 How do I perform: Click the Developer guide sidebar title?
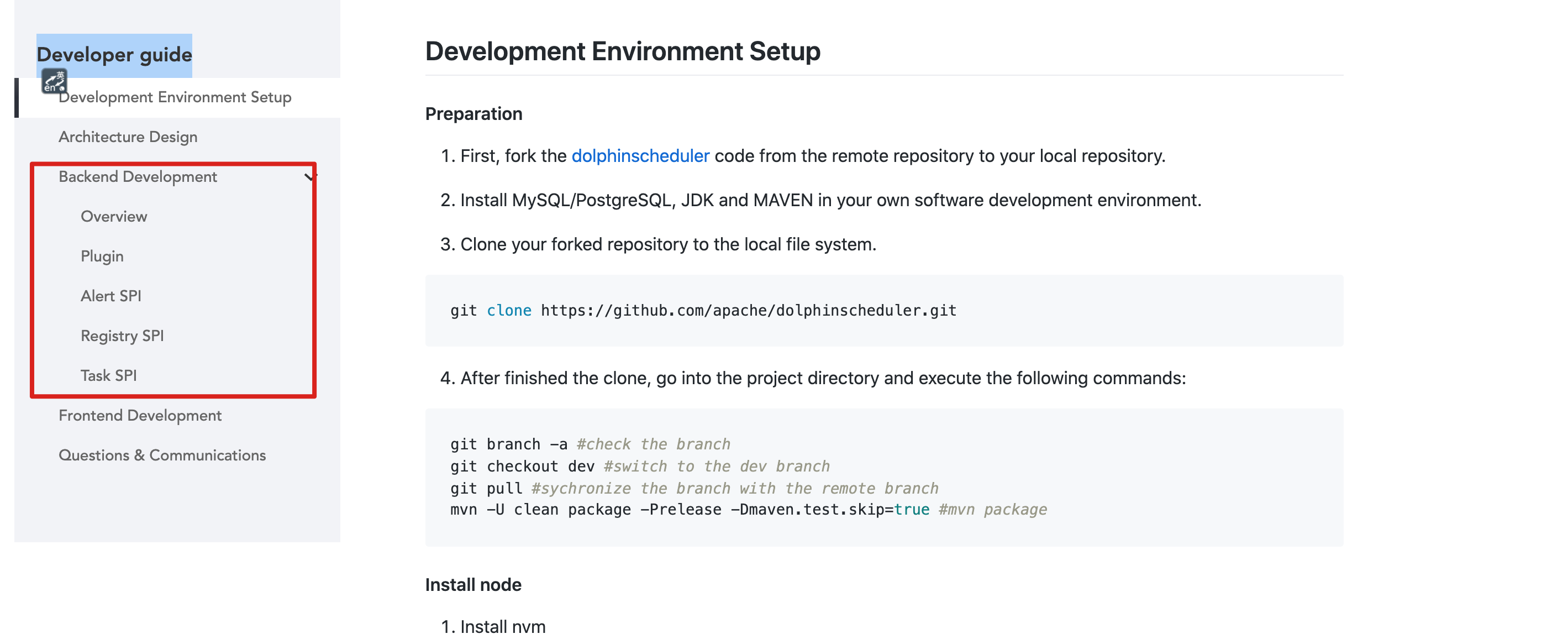(x=114, y=55)
